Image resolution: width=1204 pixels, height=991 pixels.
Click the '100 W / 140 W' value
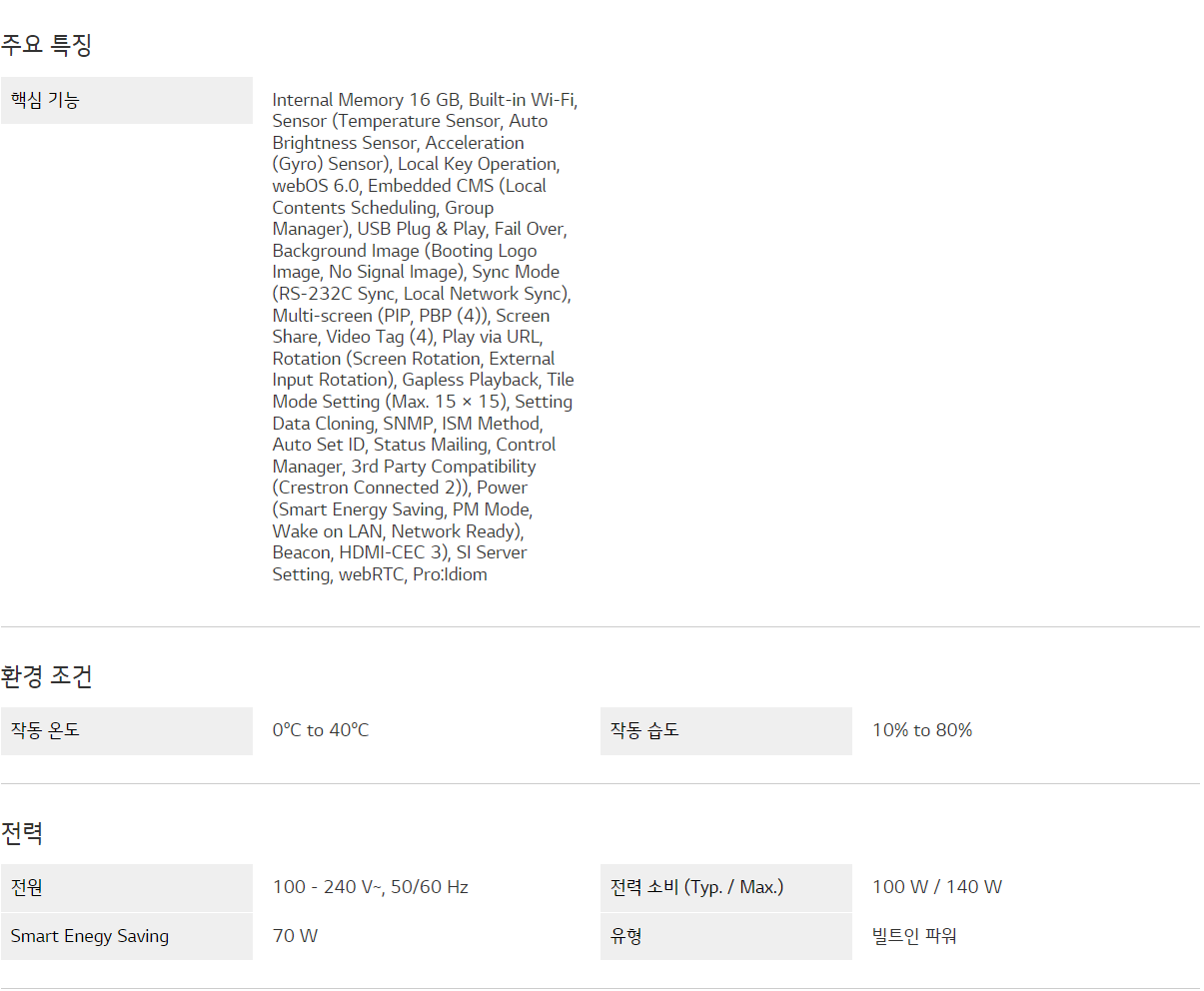937,887
